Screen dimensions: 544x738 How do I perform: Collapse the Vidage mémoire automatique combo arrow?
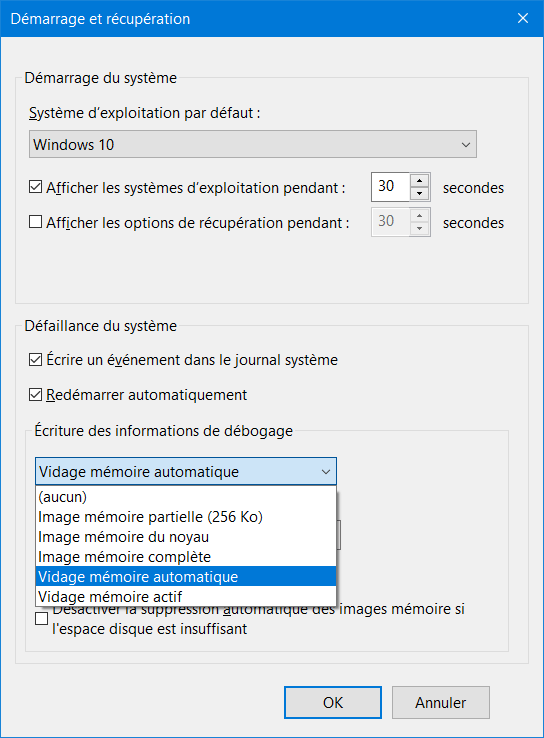coord(326,472)
